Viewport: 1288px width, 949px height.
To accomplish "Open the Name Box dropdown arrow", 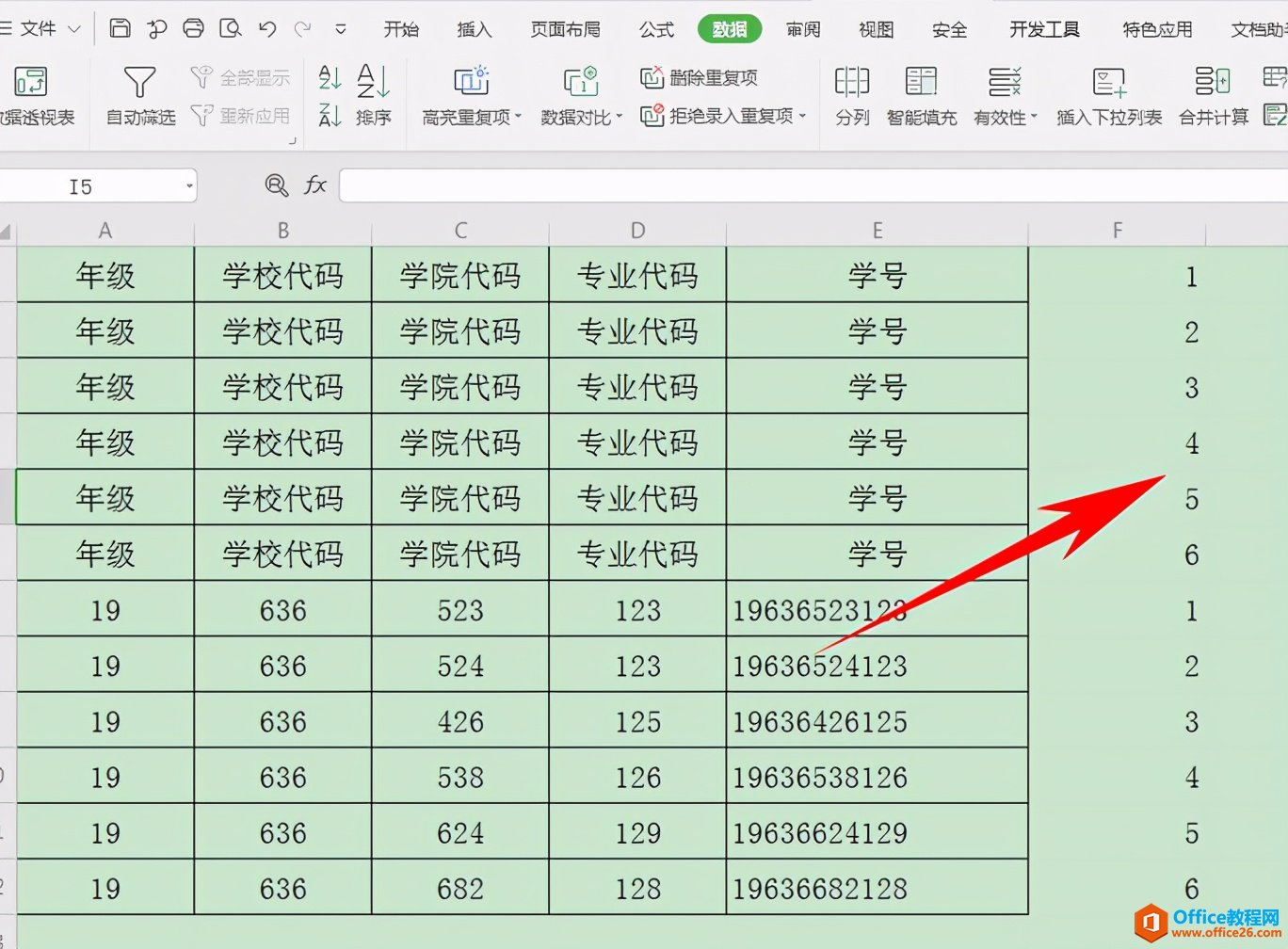I will 189,186.
